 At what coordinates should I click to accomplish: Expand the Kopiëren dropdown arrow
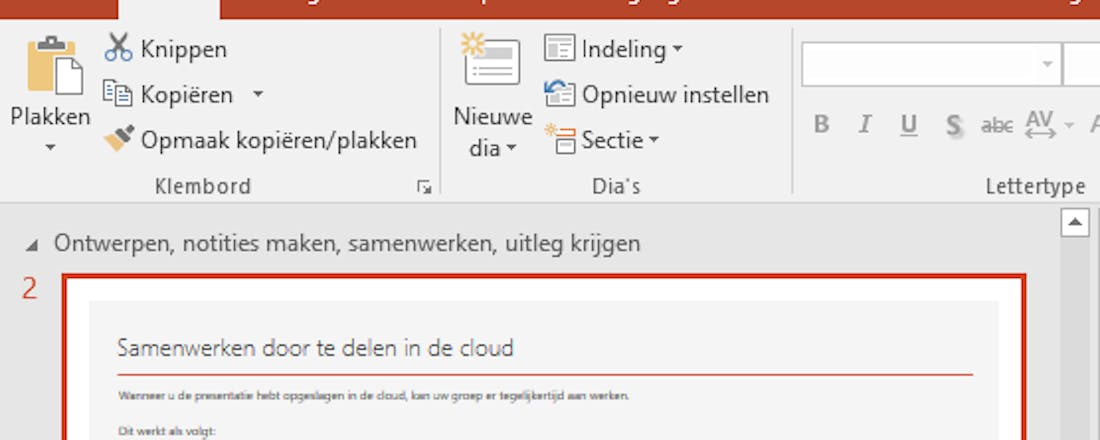pyautogui.click(x=257, y=95)
